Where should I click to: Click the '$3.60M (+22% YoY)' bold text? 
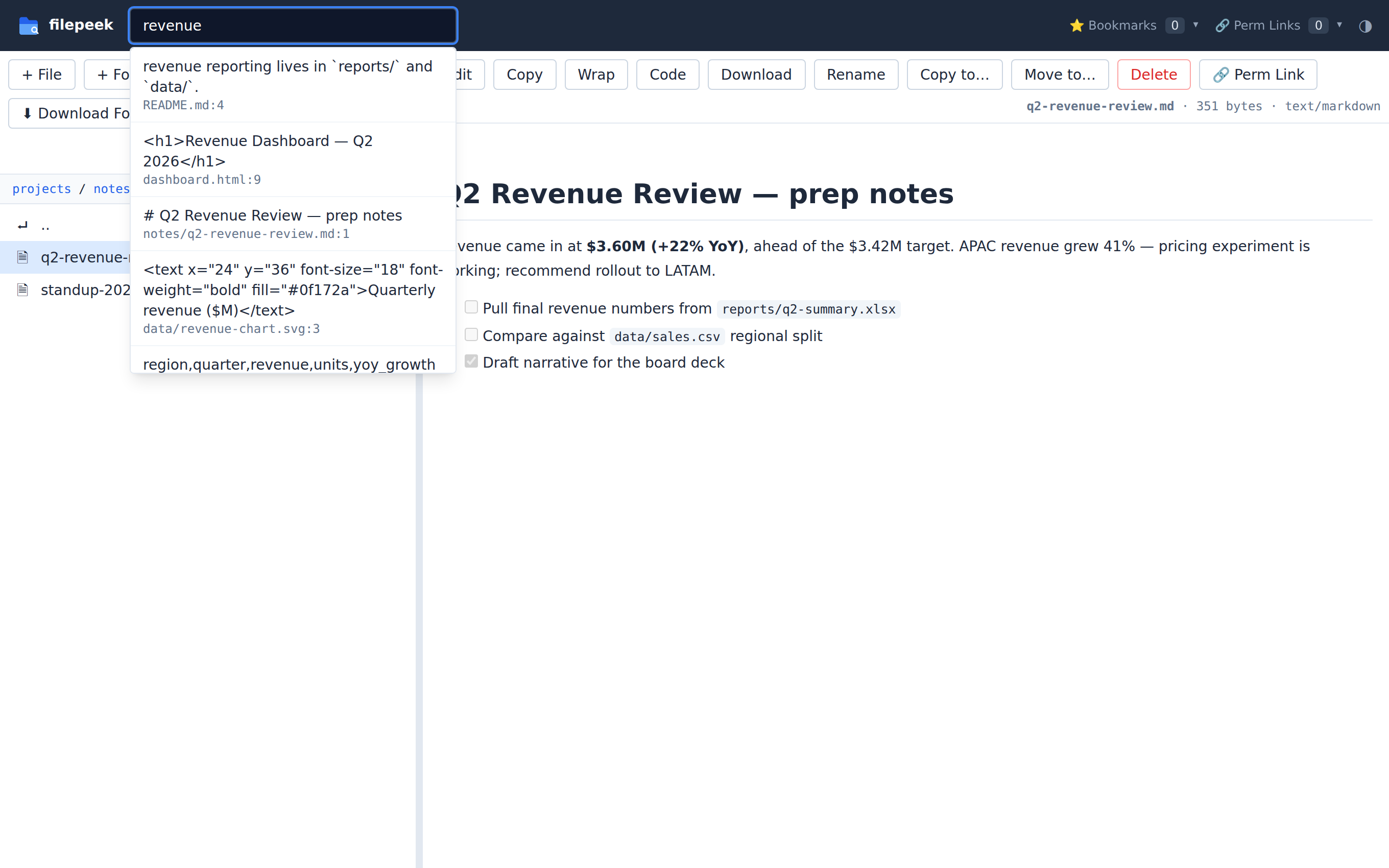(x=665, y=246)
